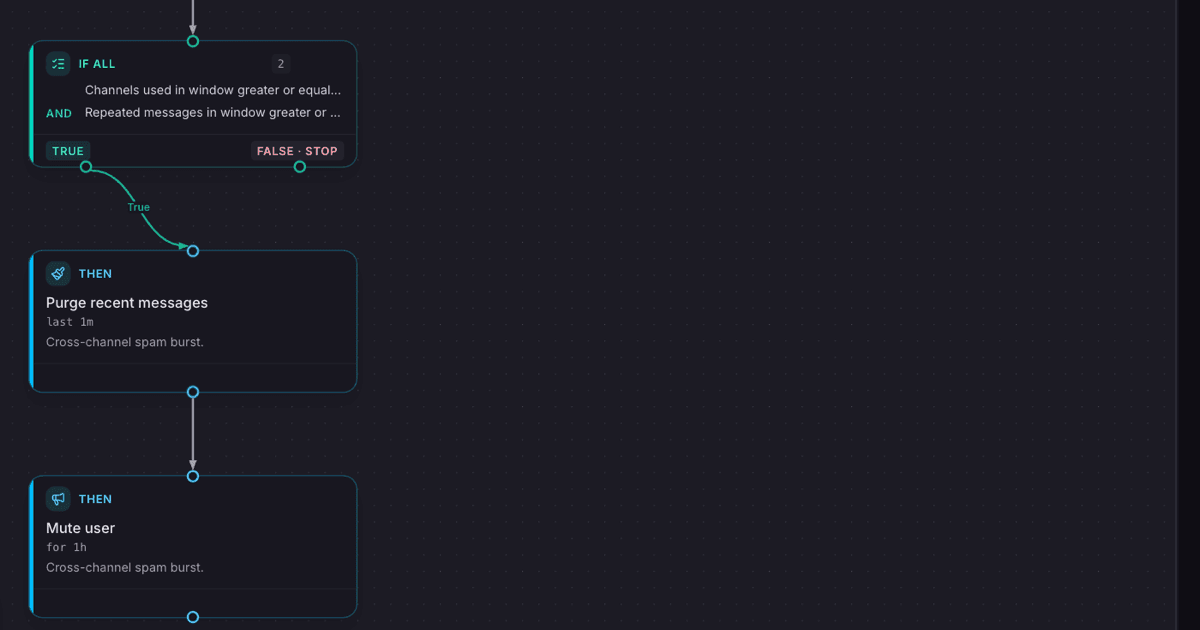Click 'Channels used in window greater or equal...' condition
Image resolution: width=1200 pixels, height=630 pixels.
tap(213, 90)
